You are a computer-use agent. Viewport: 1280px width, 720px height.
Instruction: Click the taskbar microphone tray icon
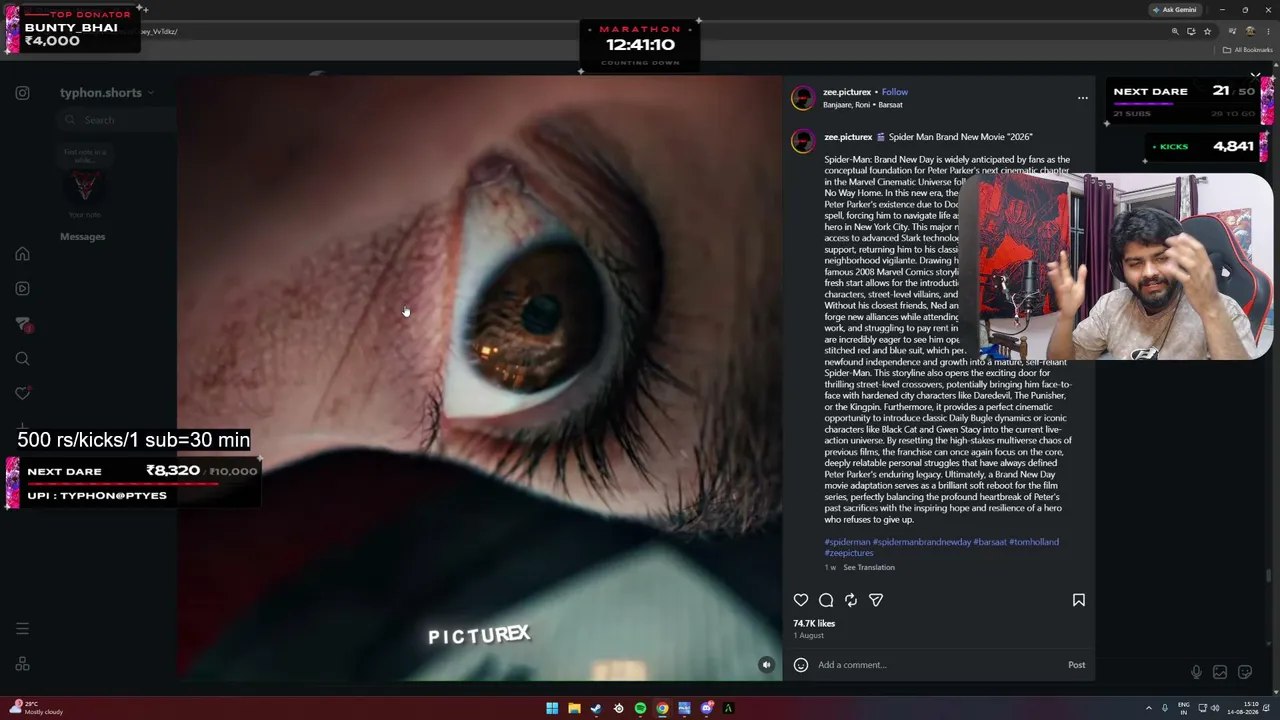pyautogui.click(x=1164, y=709)
